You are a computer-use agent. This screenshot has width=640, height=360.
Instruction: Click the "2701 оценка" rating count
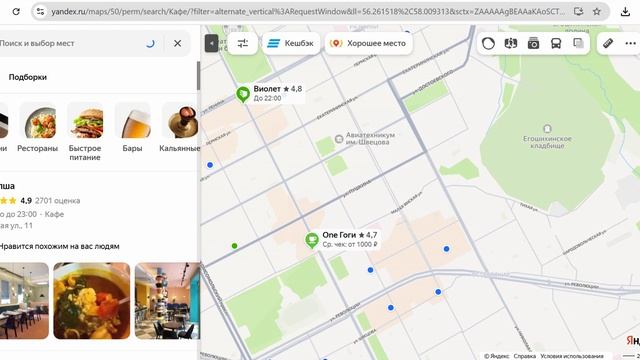tap(58, 200)
